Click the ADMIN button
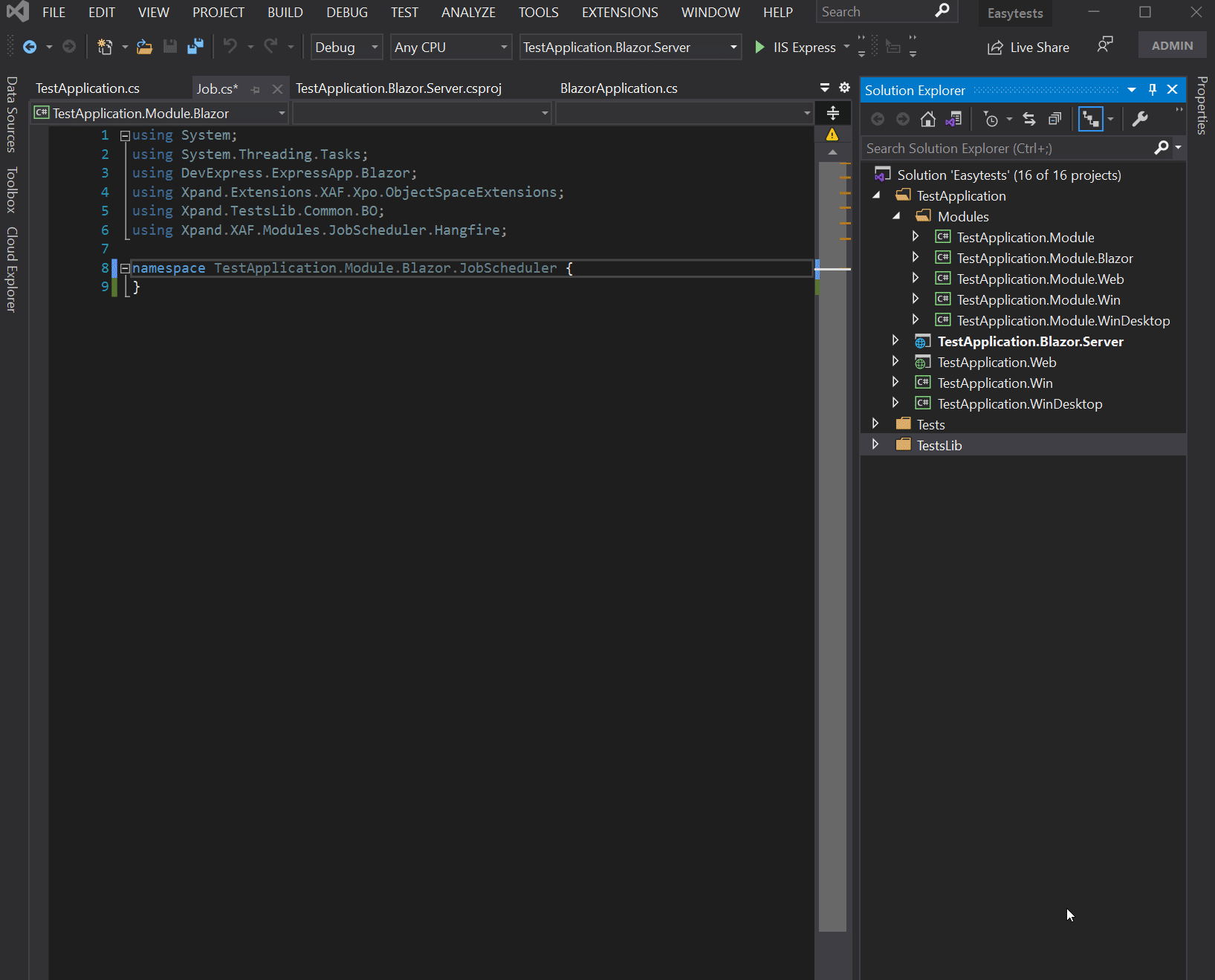 [x=1172, y=45]
